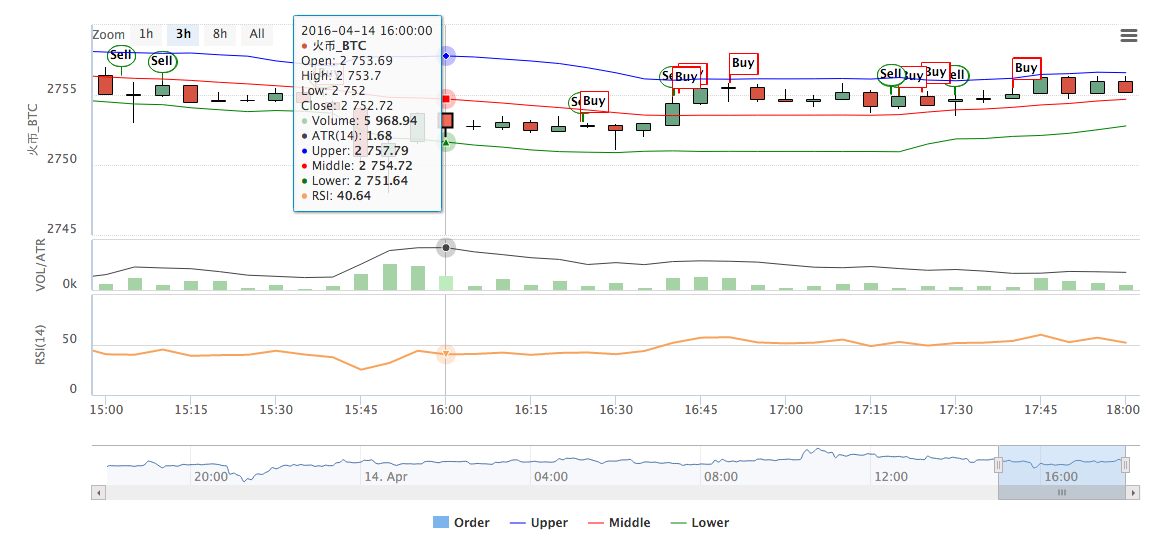Click the Buy flag near 16:25
1153x540 pixels.
(594, 101)
